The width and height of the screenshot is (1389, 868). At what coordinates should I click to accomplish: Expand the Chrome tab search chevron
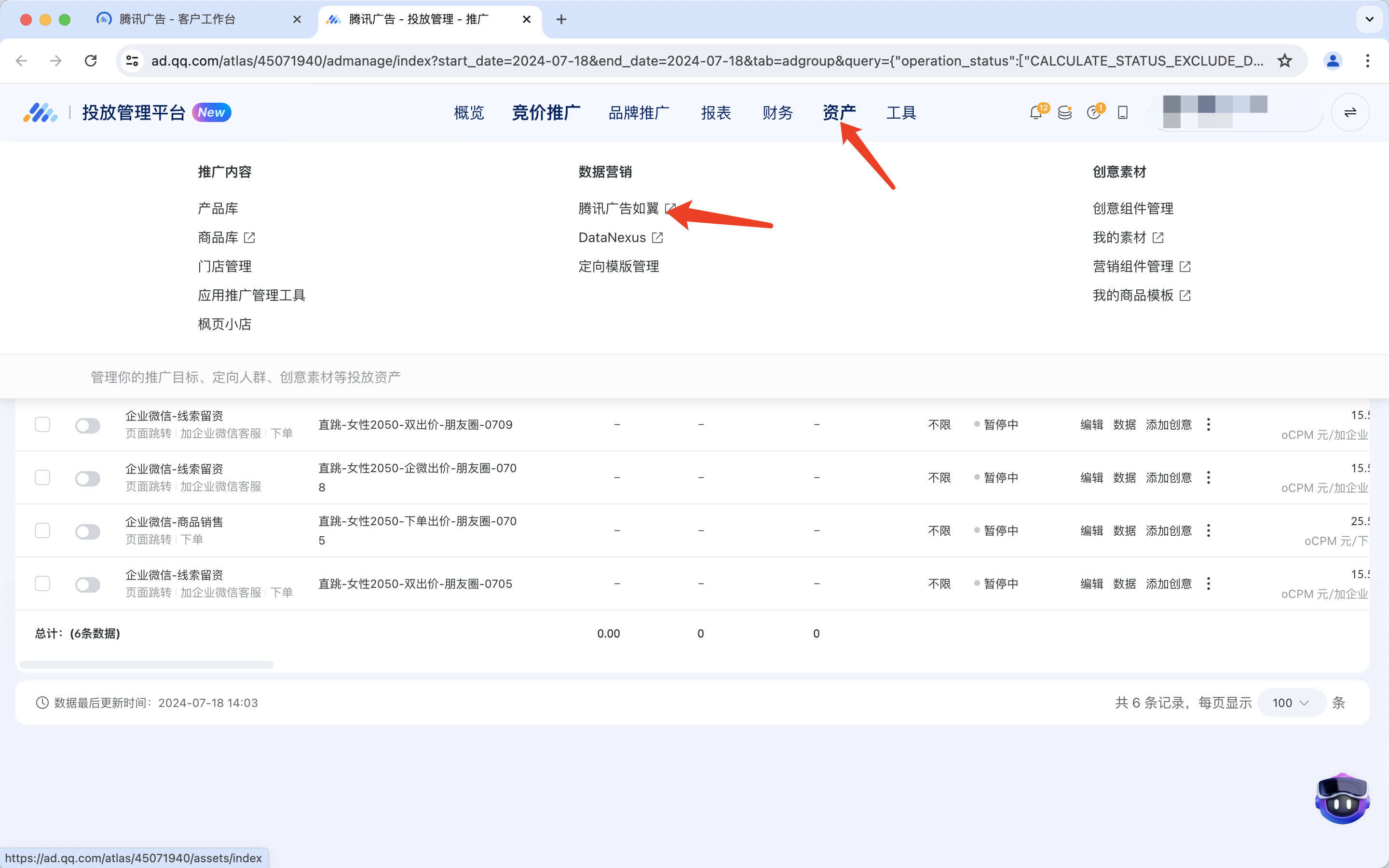(x=1370, y=19)
